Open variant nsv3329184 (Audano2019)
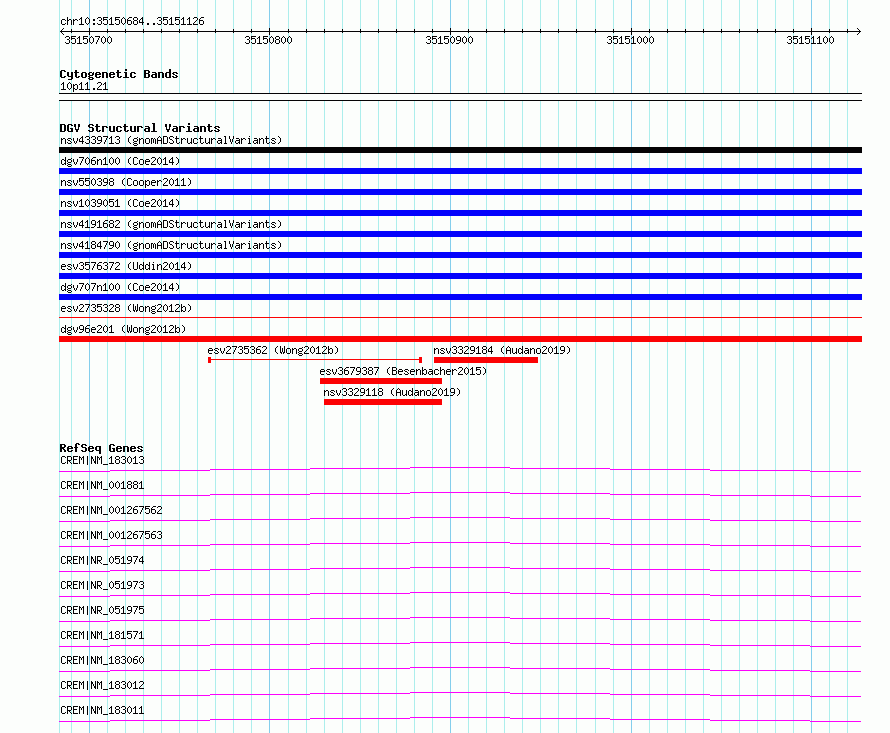Screen dimensions: 890x733 coord(502,350)
